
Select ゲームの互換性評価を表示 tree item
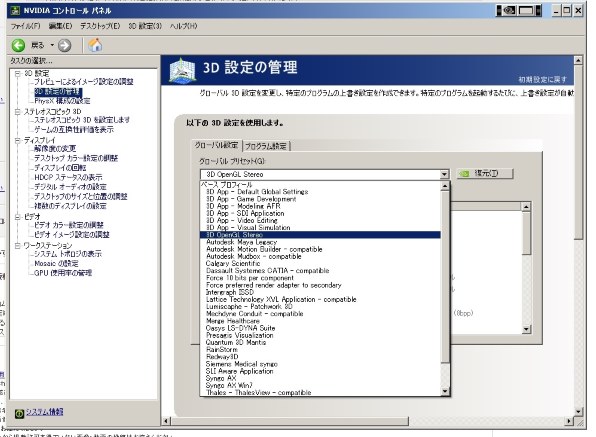[74, 130]
